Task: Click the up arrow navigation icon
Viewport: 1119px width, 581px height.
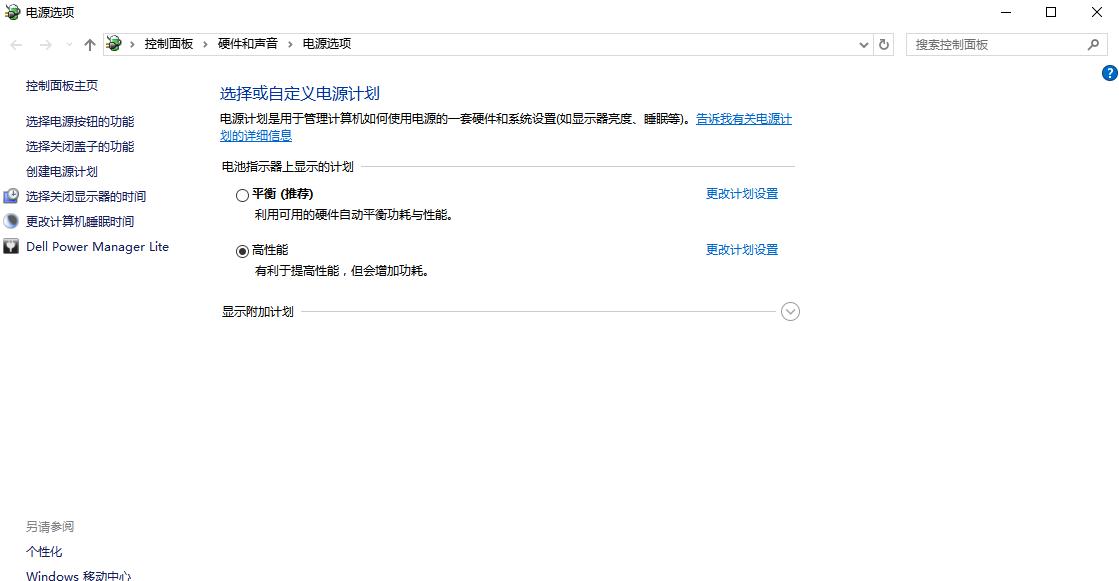Action: point(89,44)
